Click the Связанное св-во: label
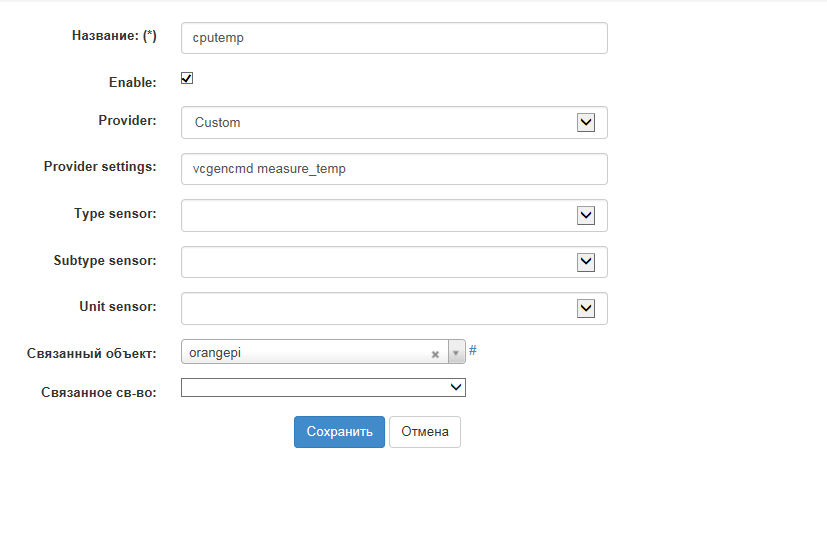Screen dimensions: 827x538 [x=99, y=391]
